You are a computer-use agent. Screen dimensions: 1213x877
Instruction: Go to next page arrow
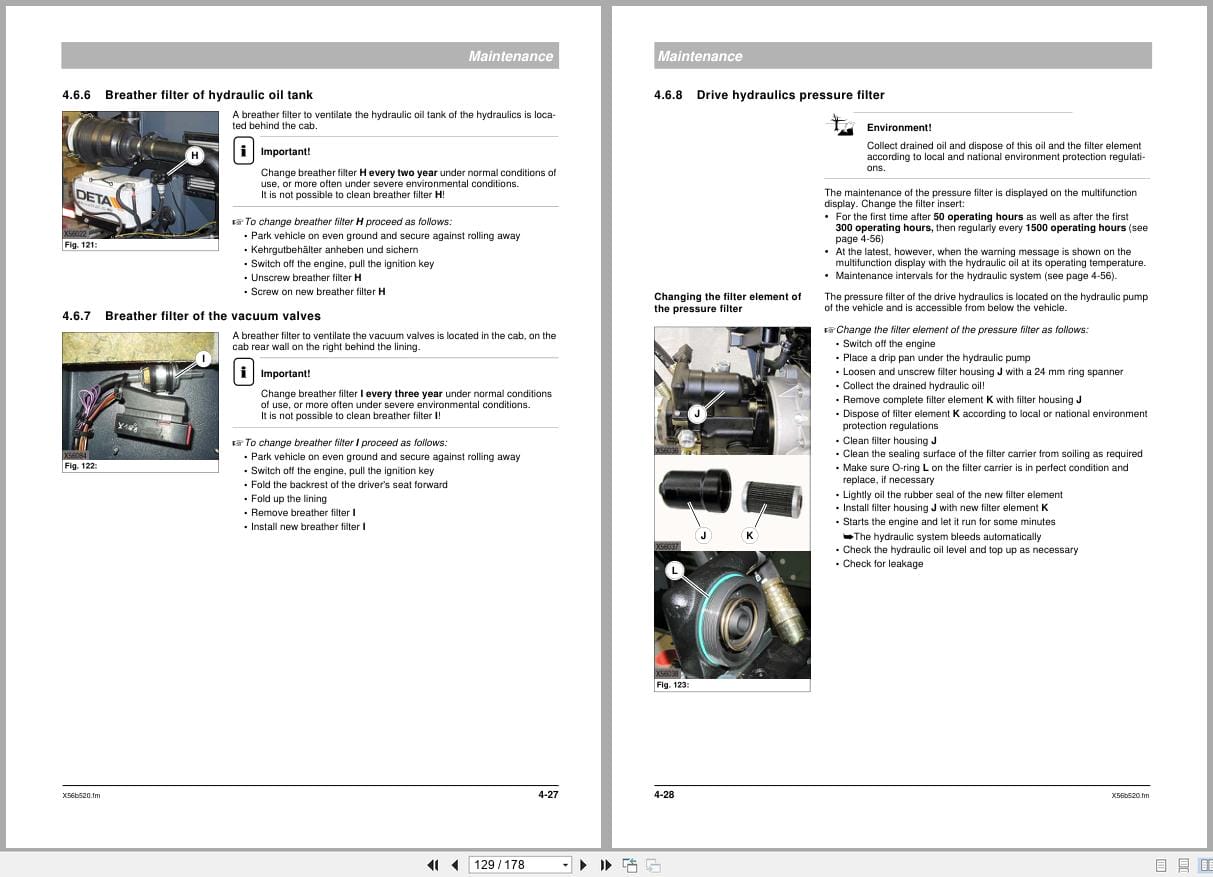[584, 865]
